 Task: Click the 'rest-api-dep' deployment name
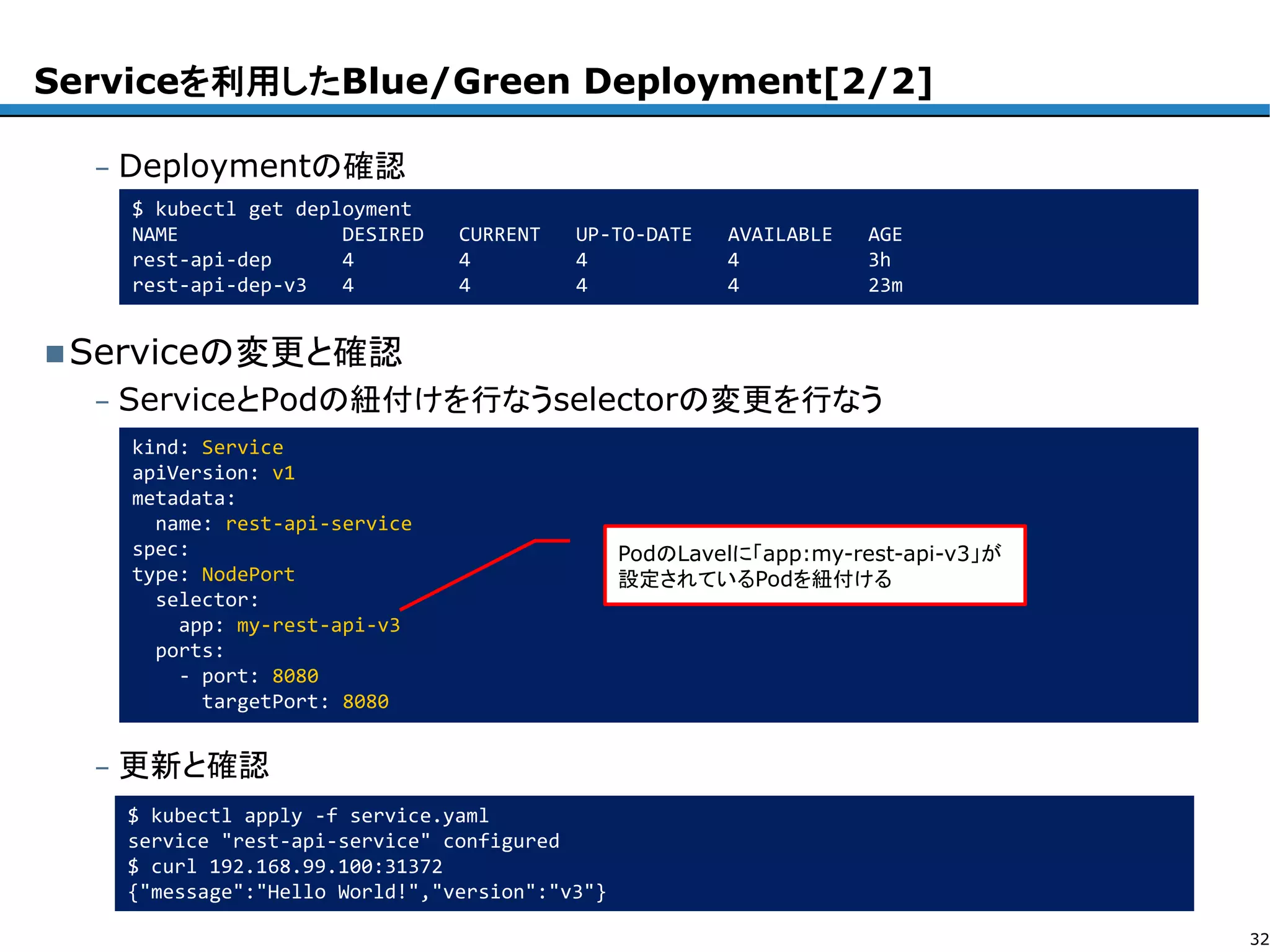click(202, 260)
